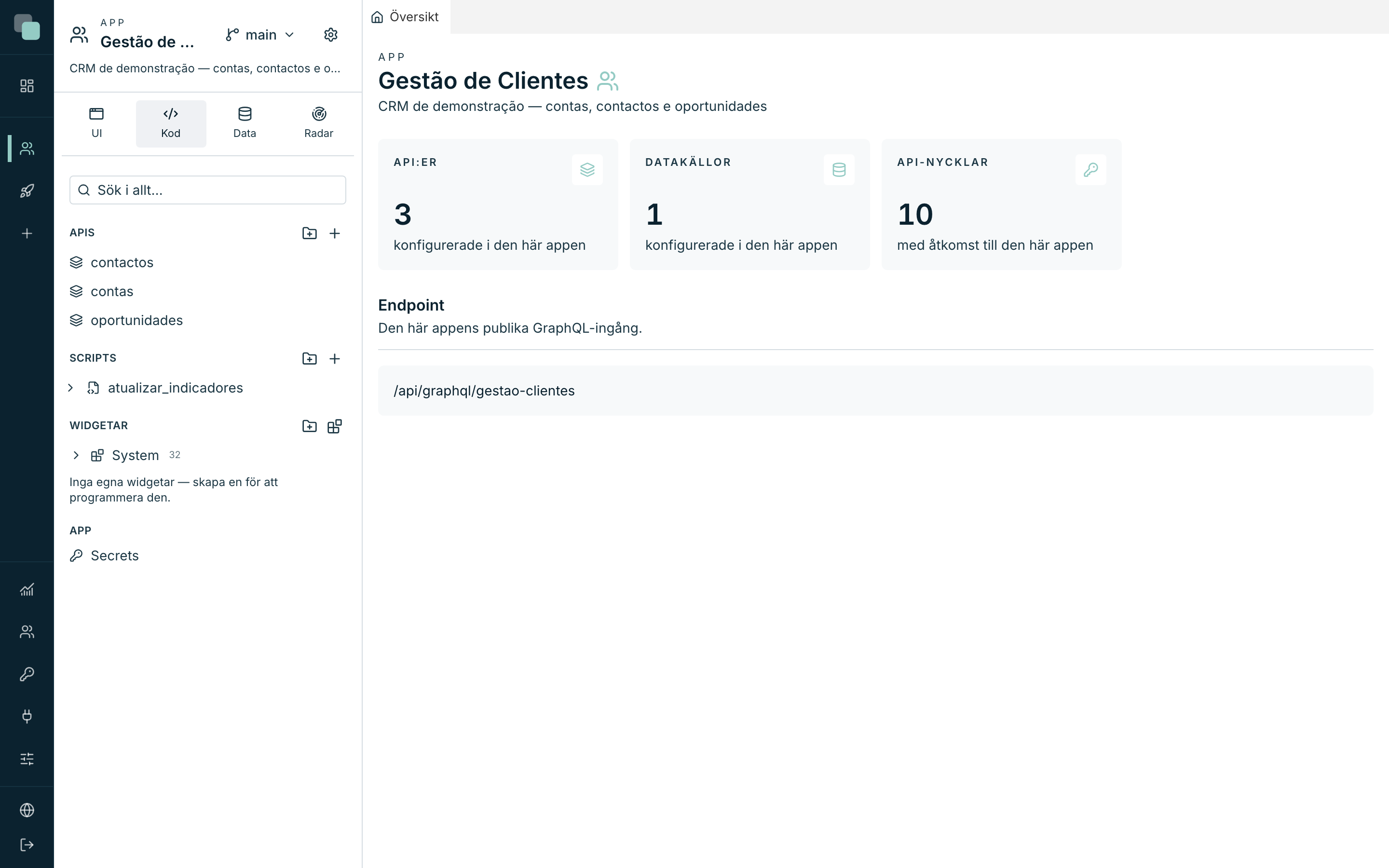Click the logout icon in the sidebar
Image resolution: width=1389 pixels, height=868 pixels.
point(27,845)
